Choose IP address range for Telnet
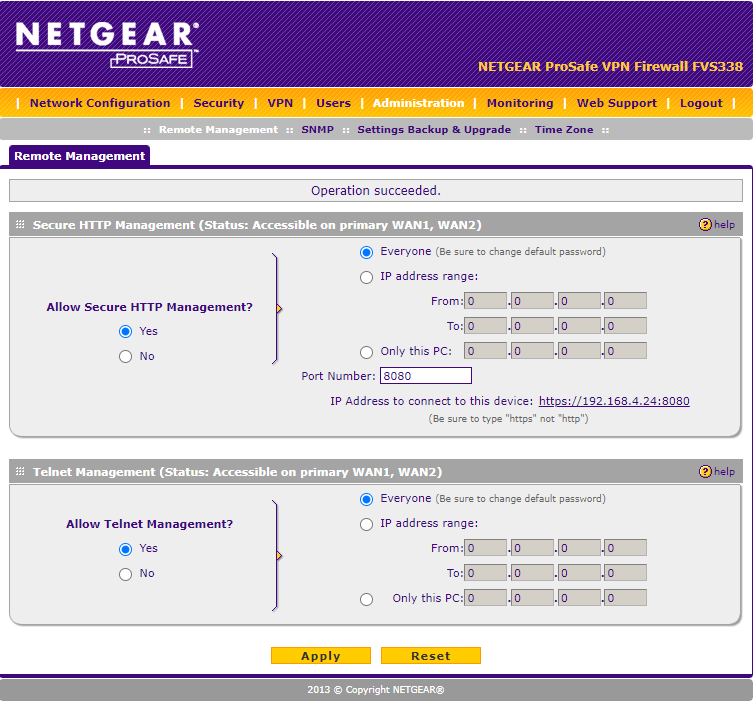 [x=366, y=524]
